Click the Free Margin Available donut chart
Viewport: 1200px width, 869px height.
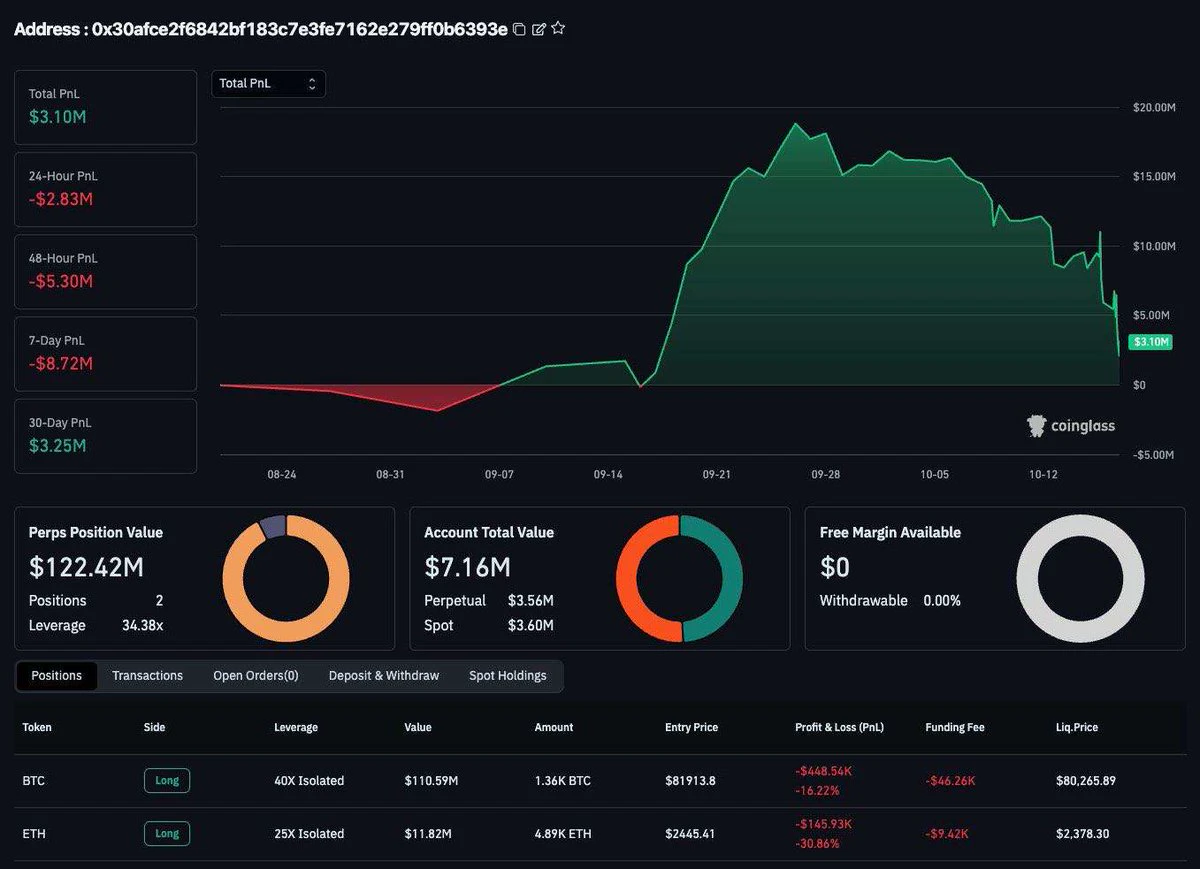pos(1080,578)
